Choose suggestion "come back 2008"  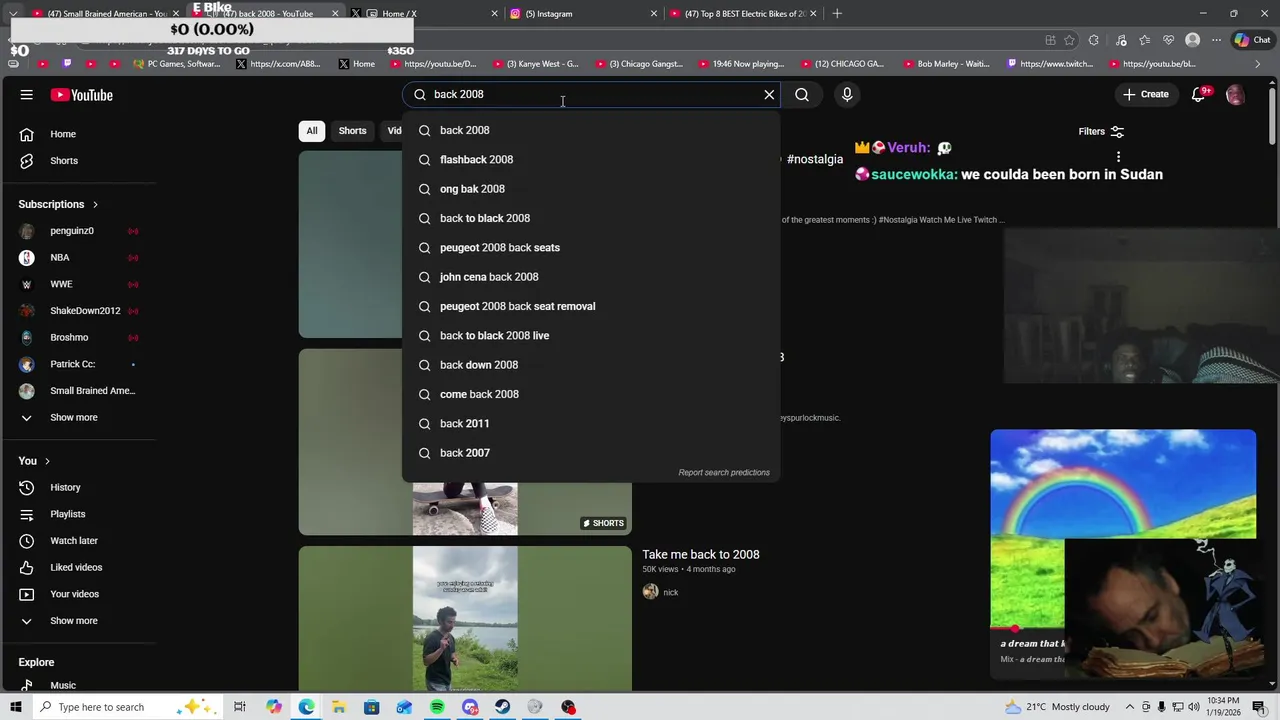point(590,394)
